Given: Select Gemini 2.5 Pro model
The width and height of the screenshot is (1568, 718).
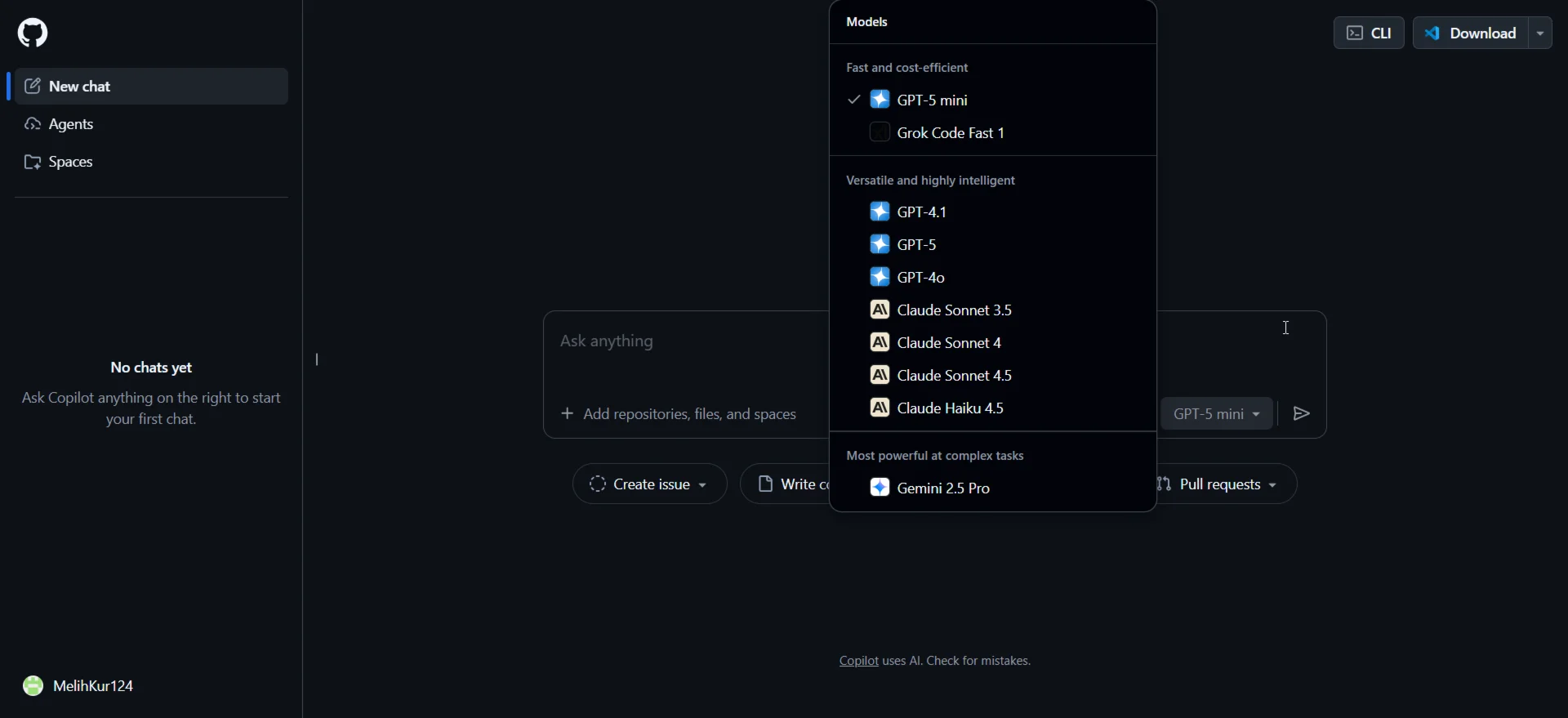Looking at the screenshot, I should click(993, 488).
